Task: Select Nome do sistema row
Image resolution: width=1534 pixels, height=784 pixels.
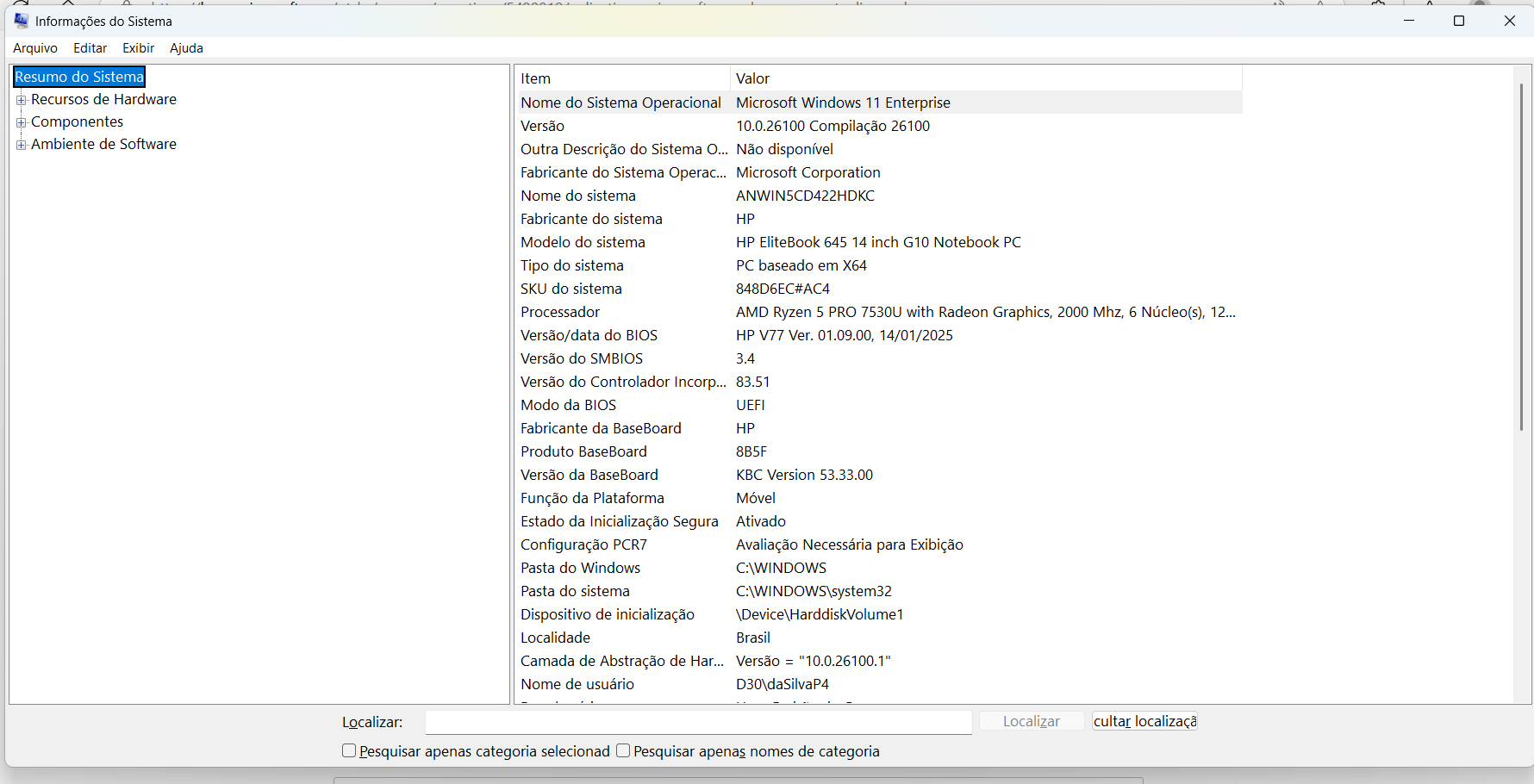Action: coord(880,196)
